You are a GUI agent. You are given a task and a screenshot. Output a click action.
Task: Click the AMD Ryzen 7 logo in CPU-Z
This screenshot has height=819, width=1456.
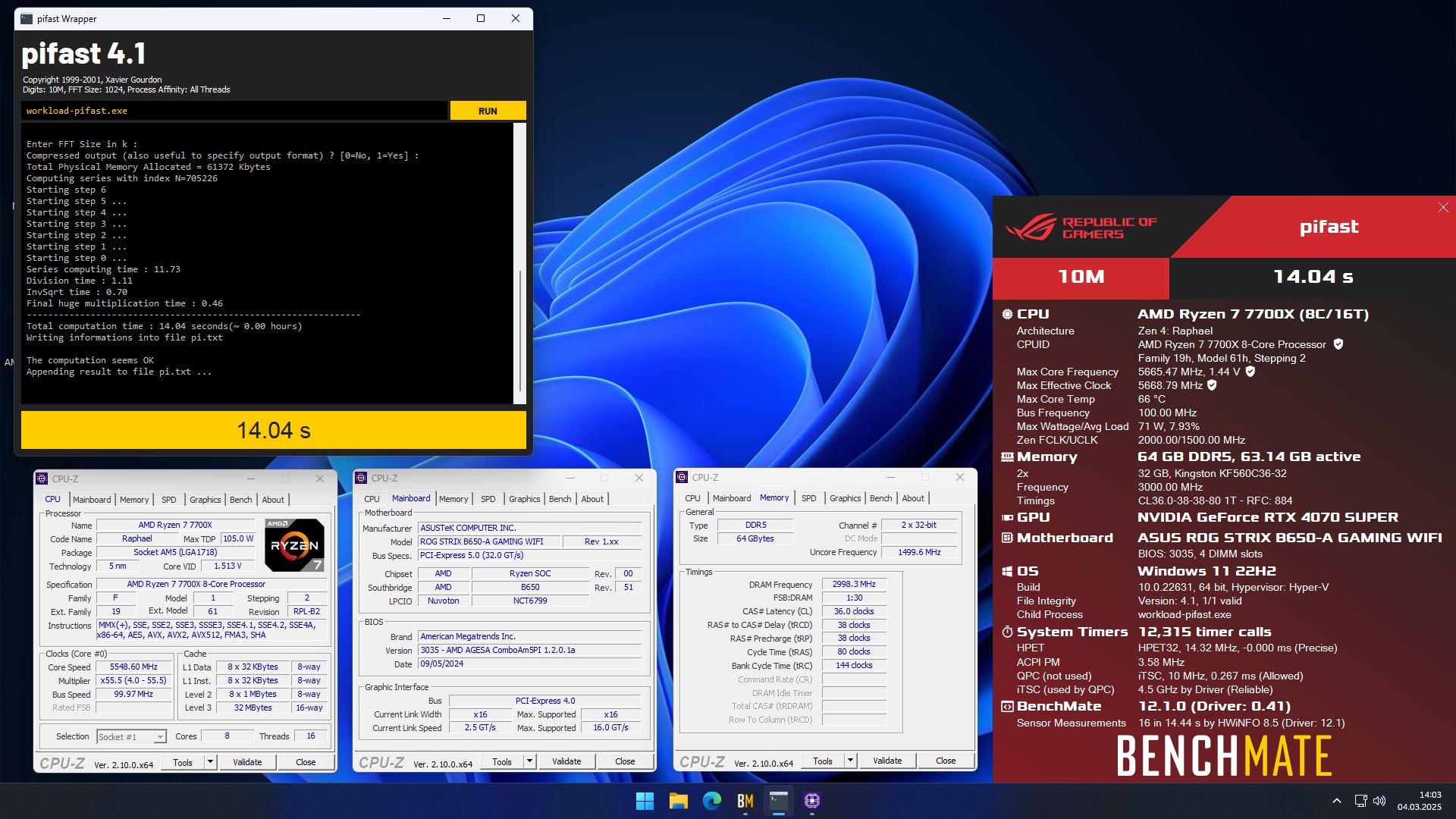[294, 544]
